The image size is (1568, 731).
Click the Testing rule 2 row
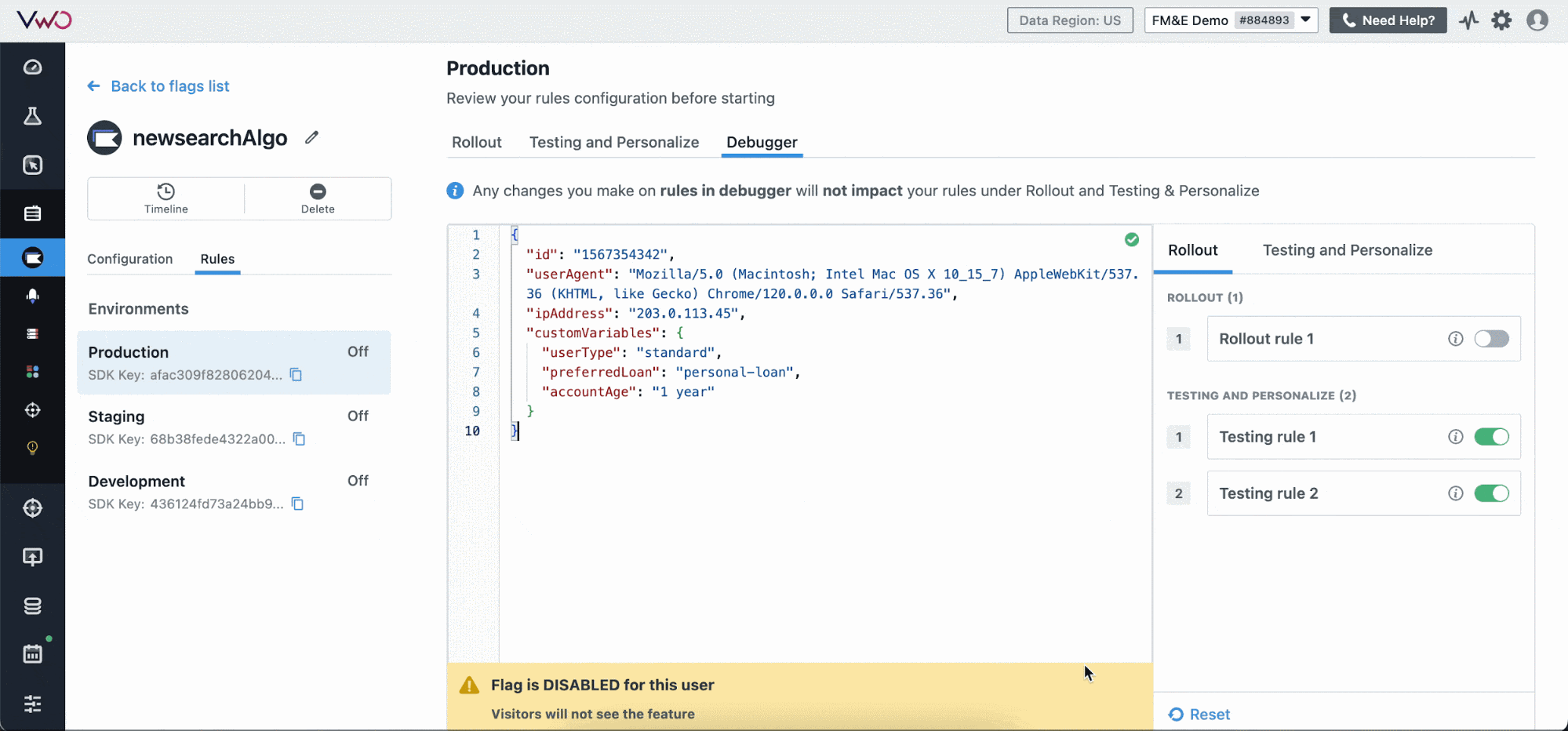pos(1363,493)
